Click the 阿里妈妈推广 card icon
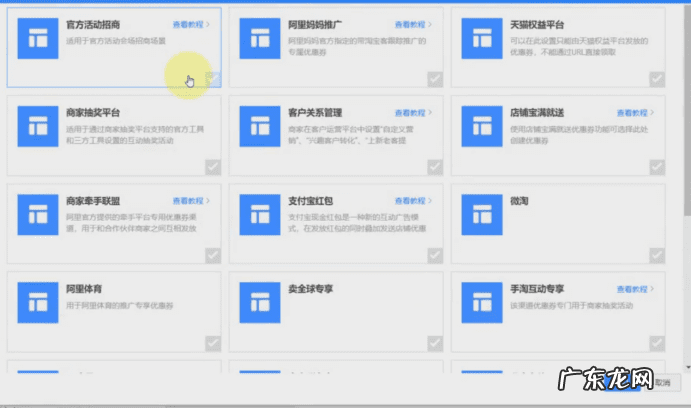The image size is (692, 408). [260, 38]
